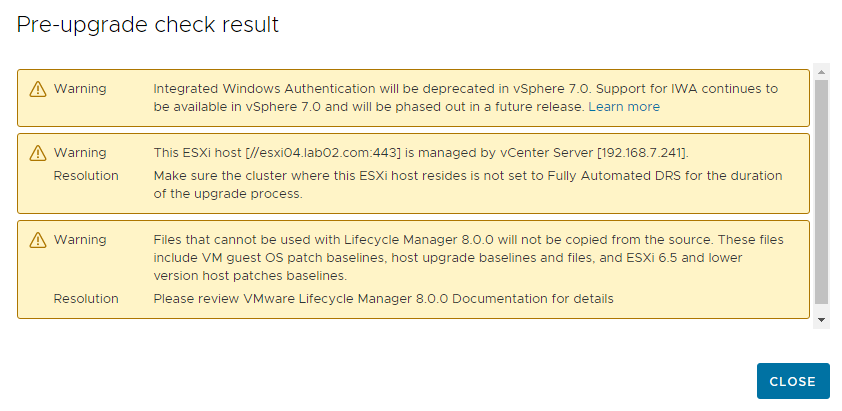Click the Lifecycle Manager 8.0.0 files warning text
842x411 pixels.
468,257
